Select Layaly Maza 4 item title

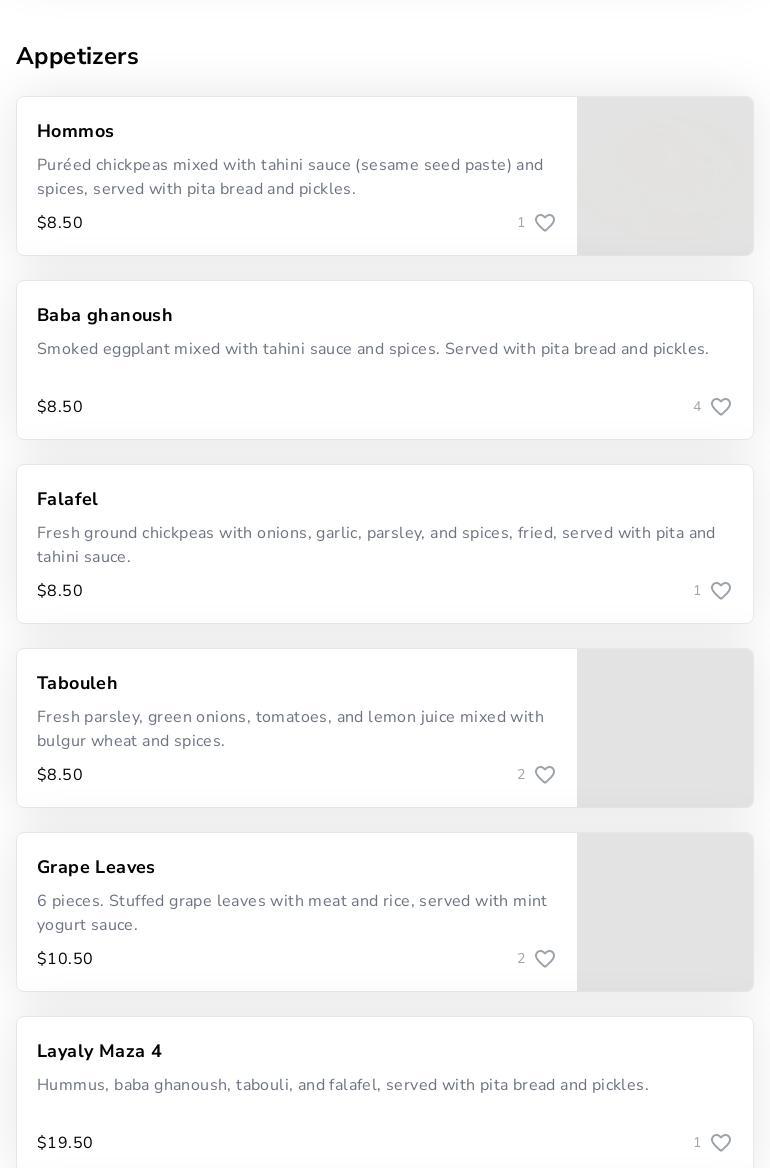tap(99, 1051)
